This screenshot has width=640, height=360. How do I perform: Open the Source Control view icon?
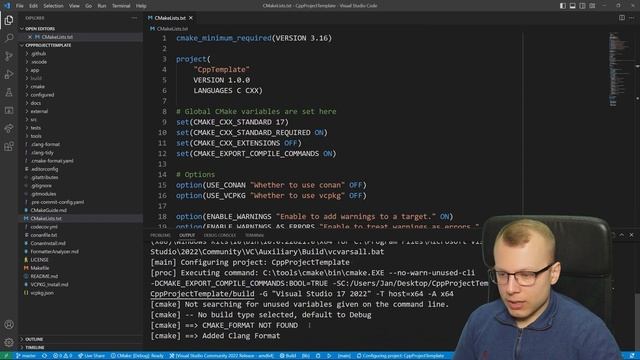pyautogui.click(x=9, y=56)
